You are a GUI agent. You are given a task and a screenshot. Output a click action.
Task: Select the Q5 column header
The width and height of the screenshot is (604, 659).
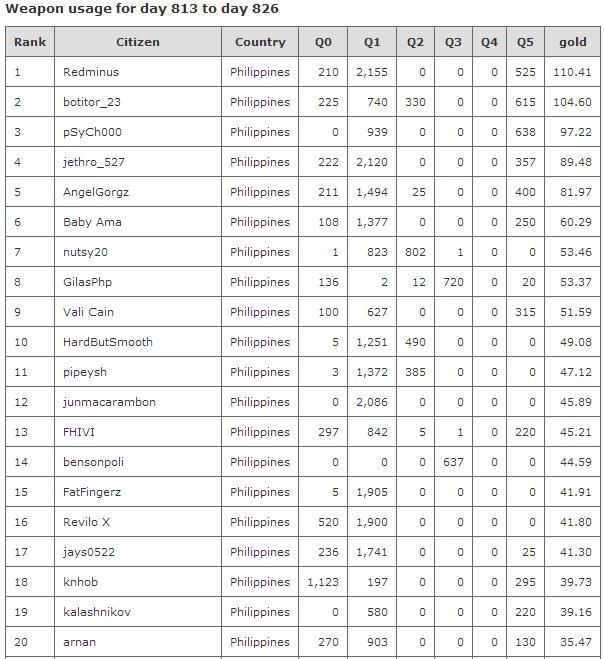(525, 42)
